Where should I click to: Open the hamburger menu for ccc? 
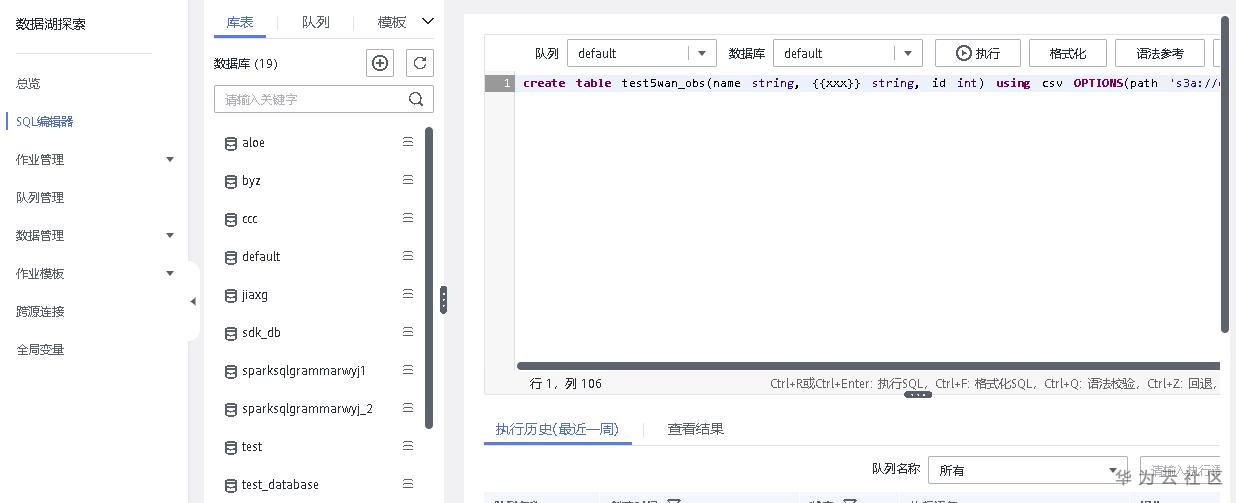click(x=408, y=218)
